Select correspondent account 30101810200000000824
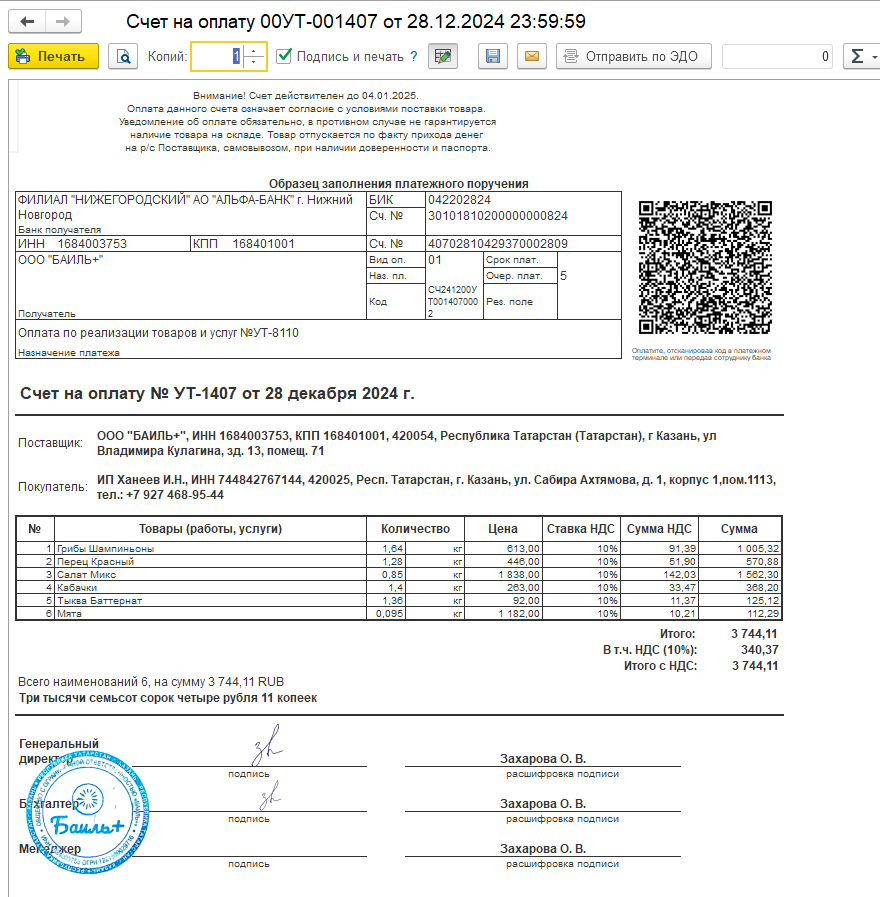 [498, 216]
